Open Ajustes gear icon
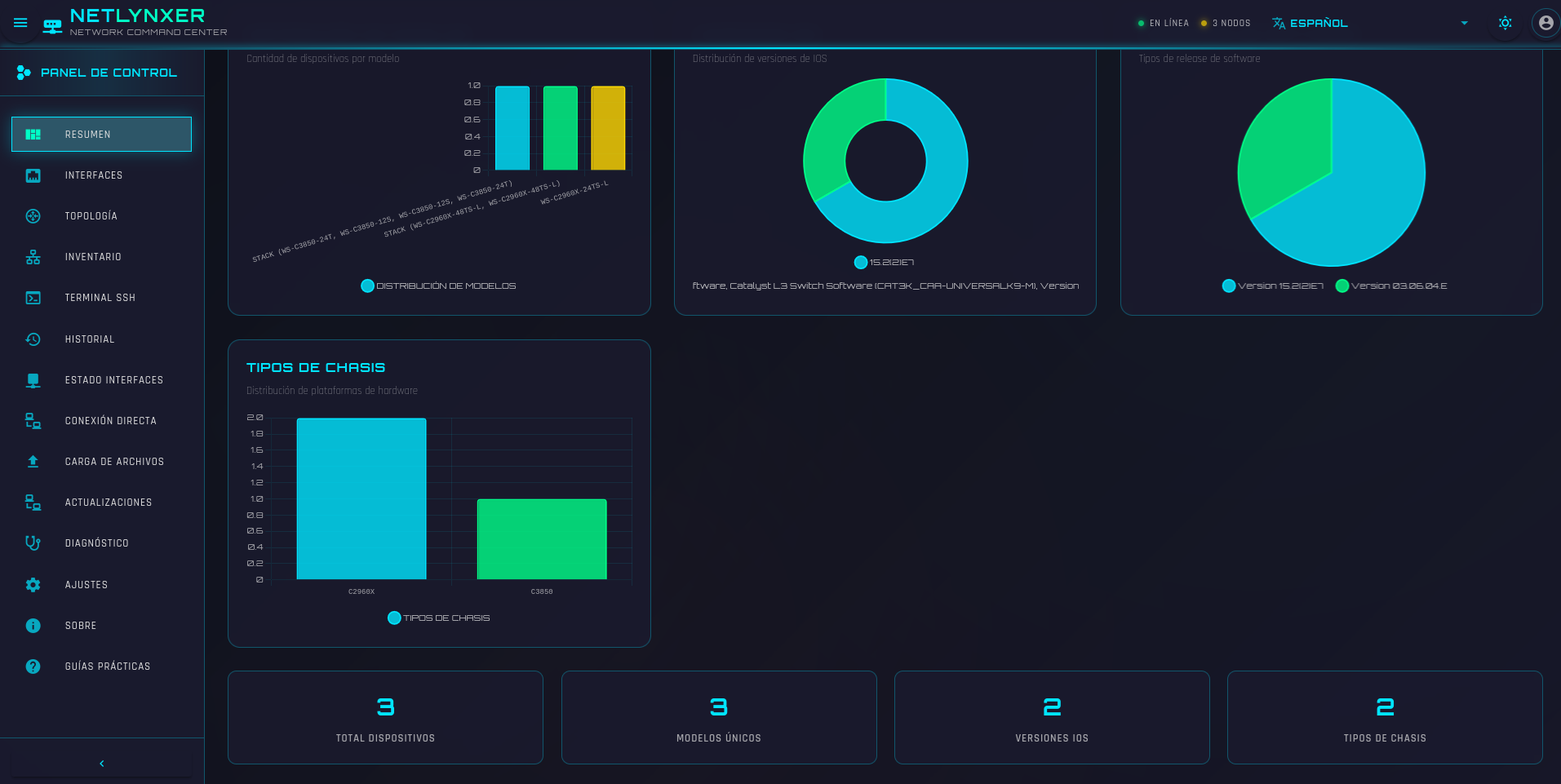Screen dimensions: 1561x784 [x=33, y=585]
